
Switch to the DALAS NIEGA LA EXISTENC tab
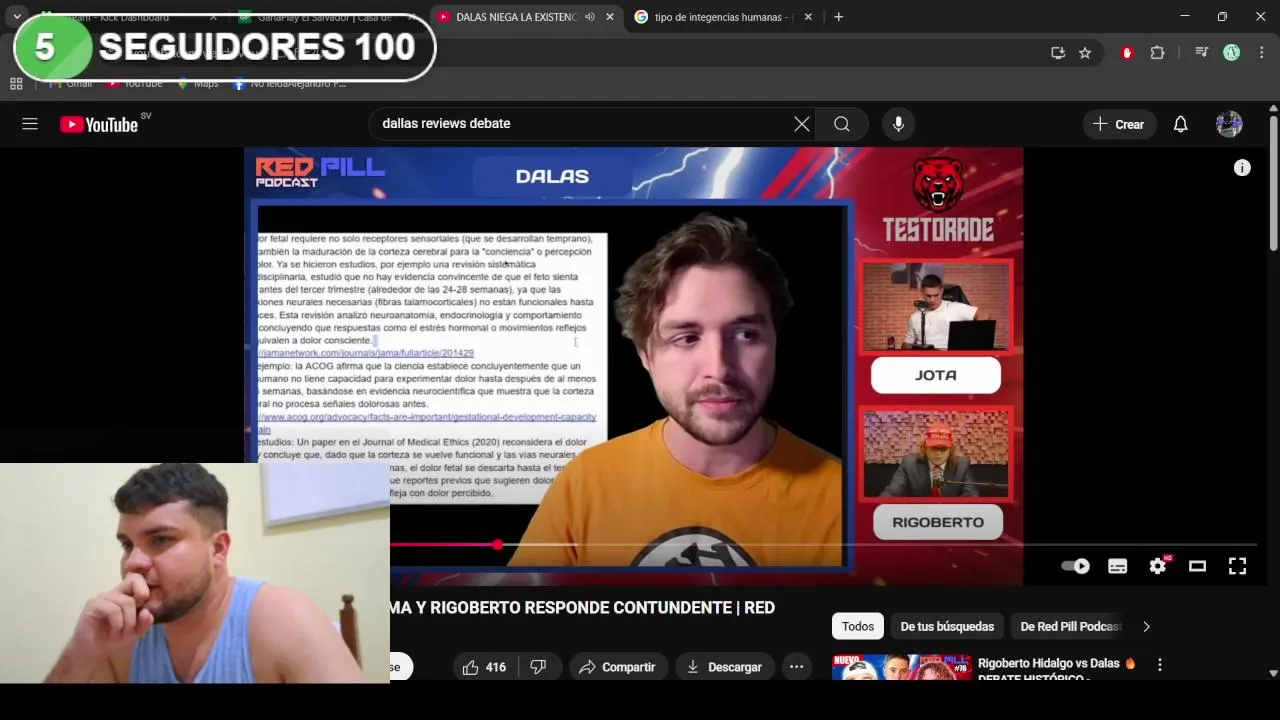click(x=517, y=17)
